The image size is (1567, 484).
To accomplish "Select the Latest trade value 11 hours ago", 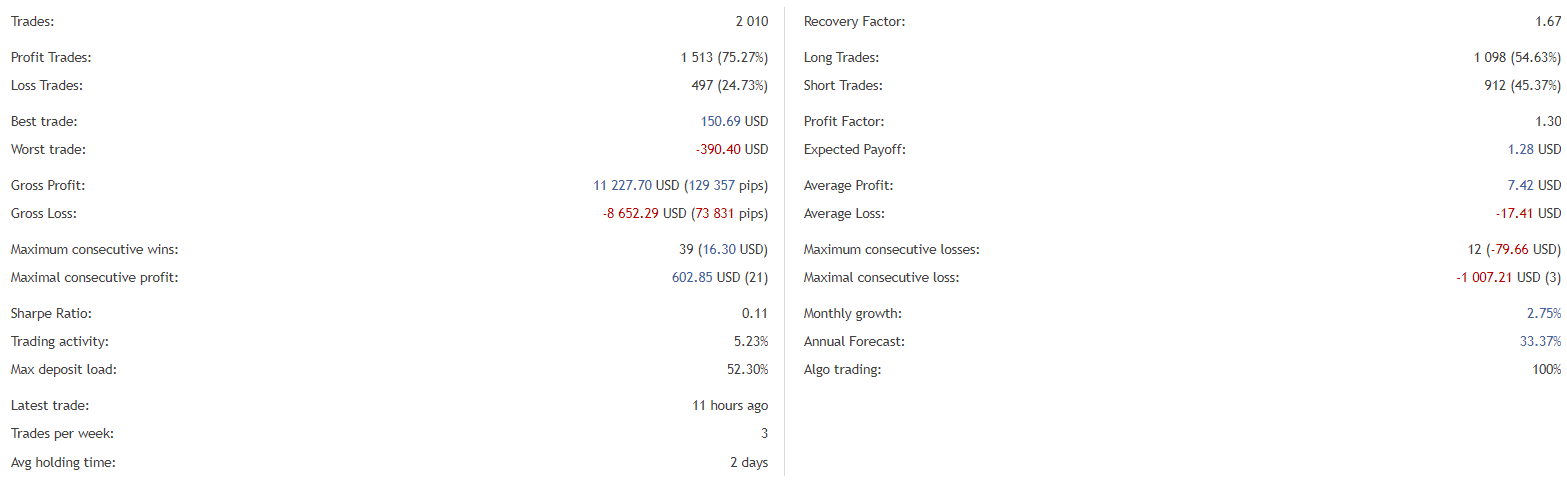I will [x=730, y=406].
